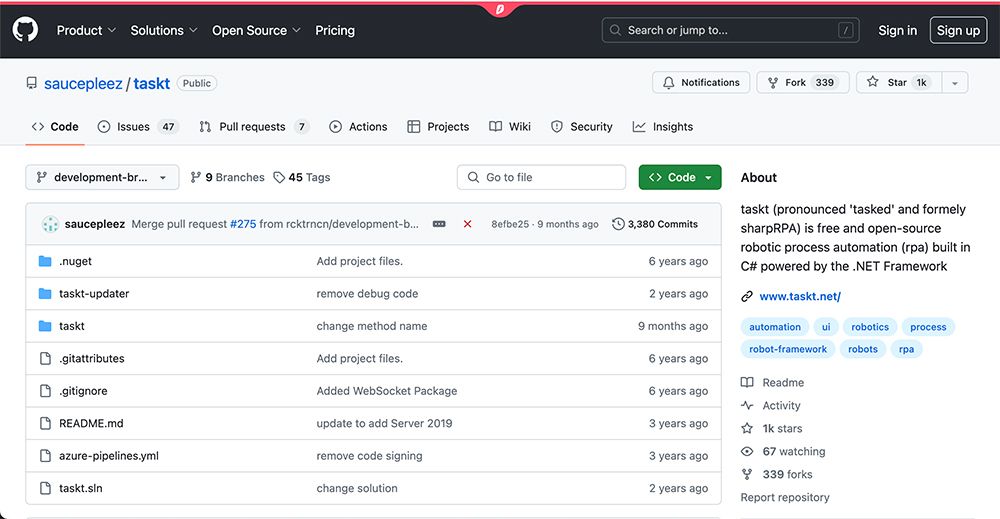Open pull request #275 link
The width and height of the screenshot is (1000, 519).
click(243, 224)
